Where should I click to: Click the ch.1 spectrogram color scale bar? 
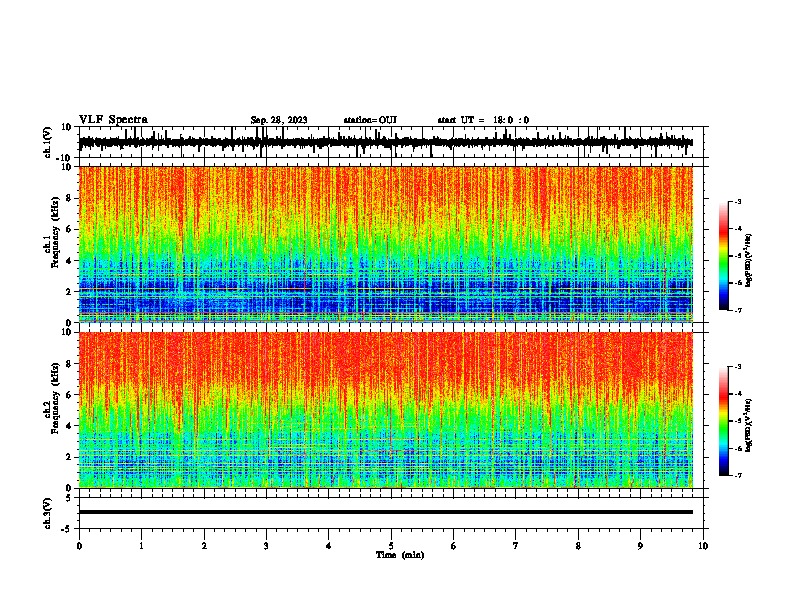coord(723,256)
